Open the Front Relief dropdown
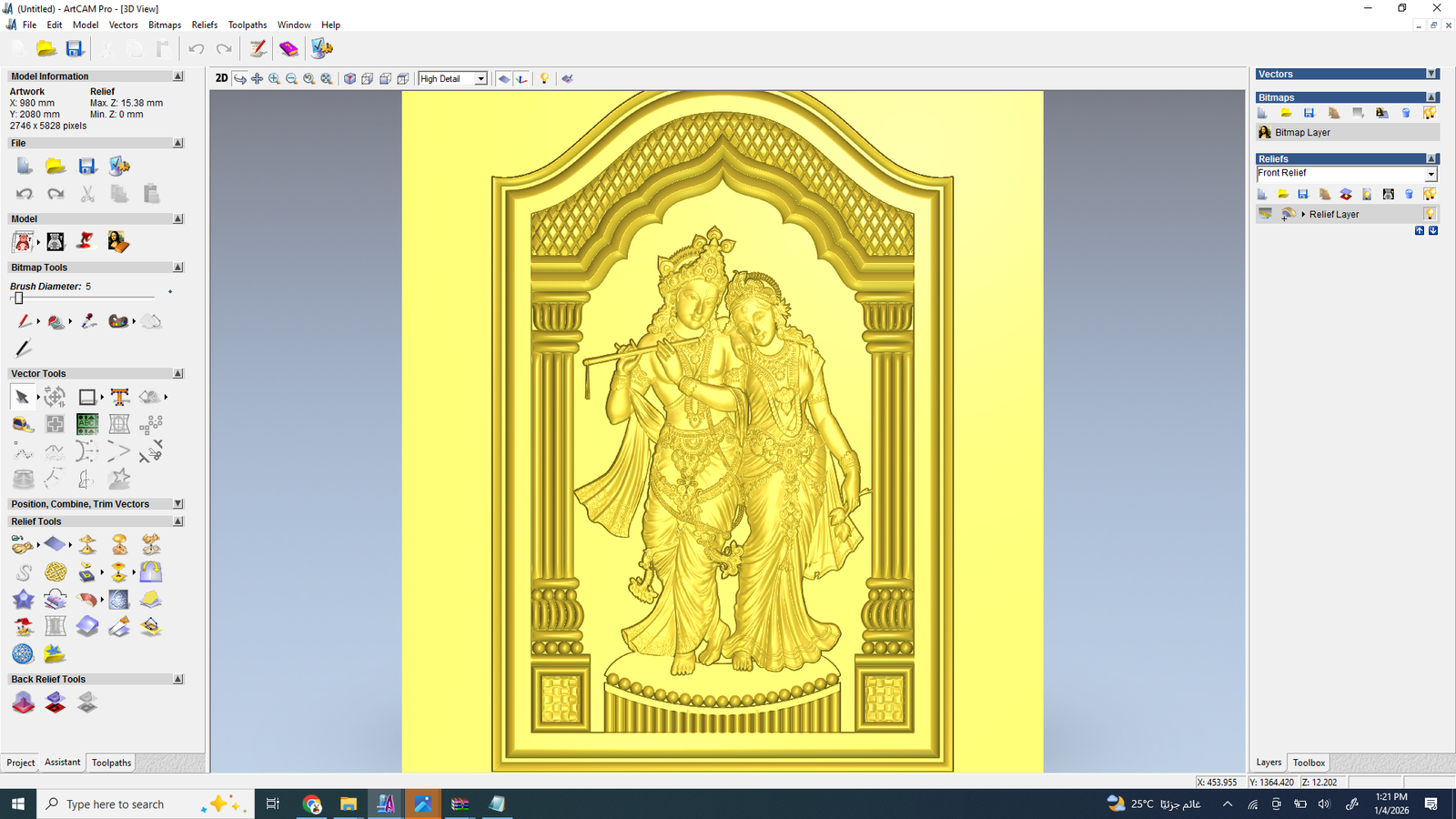 point(1431,174)
